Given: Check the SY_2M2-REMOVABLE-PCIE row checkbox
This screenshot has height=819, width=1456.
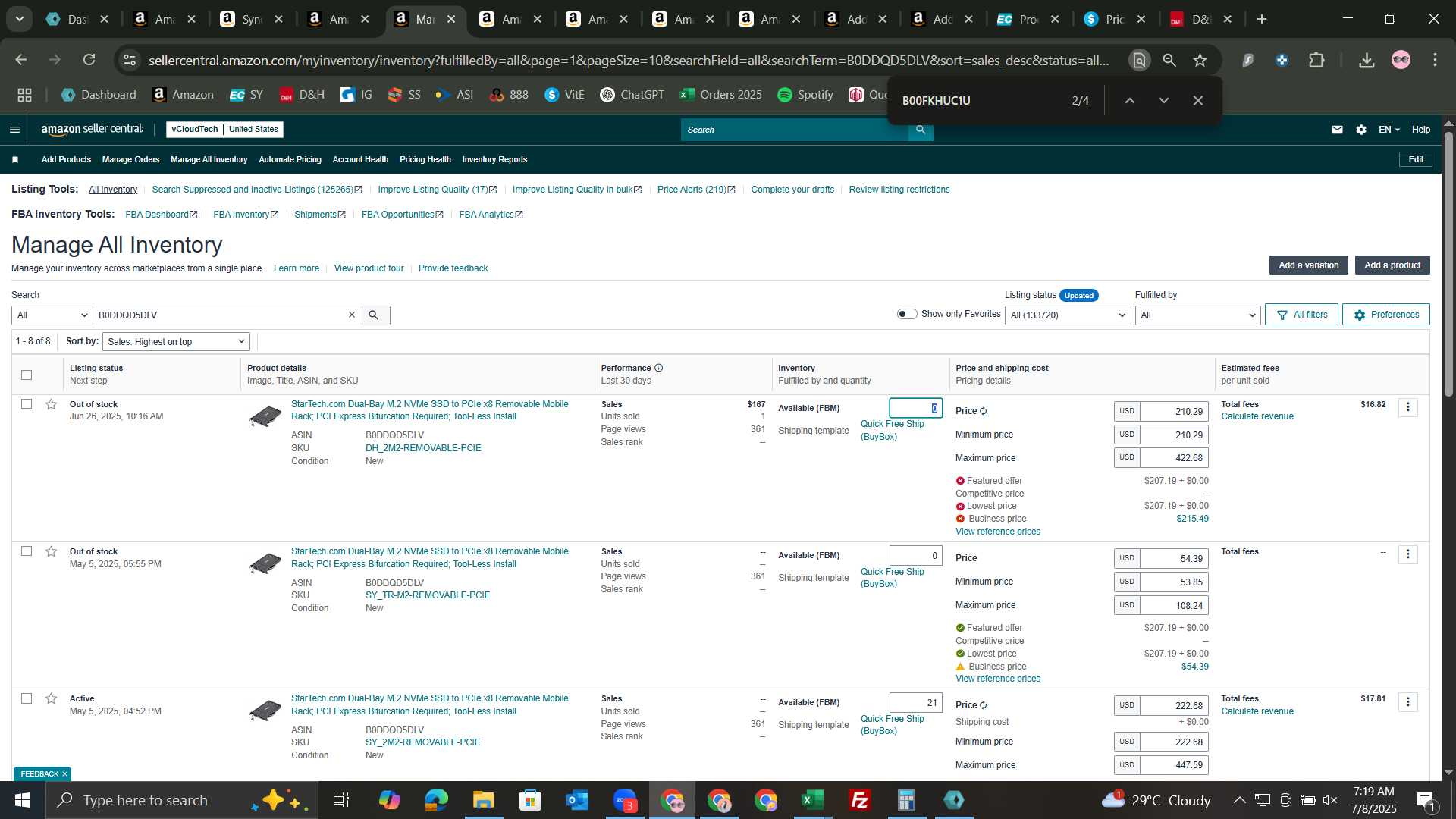Looking at the screenshot, I should [27, 698].
